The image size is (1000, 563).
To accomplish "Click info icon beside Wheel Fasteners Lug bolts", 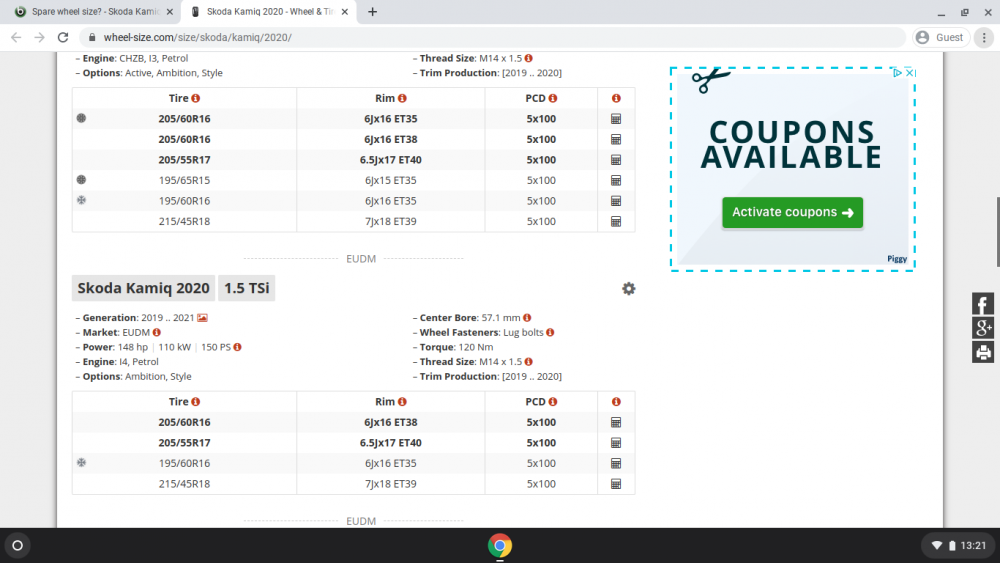I will (550, 332).
